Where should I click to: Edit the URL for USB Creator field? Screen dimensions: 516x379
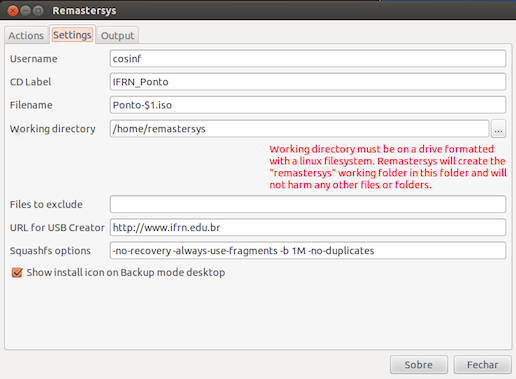[x=308, y=227]
